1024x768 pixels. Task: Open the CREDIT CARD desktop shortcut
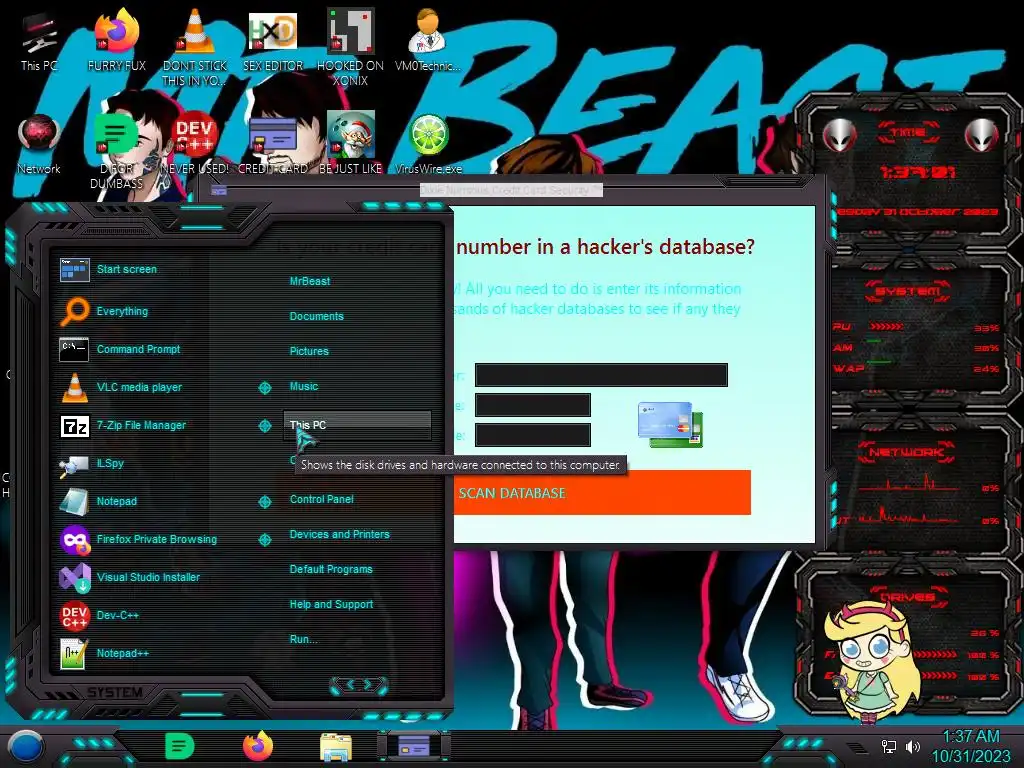pos(273,144)
